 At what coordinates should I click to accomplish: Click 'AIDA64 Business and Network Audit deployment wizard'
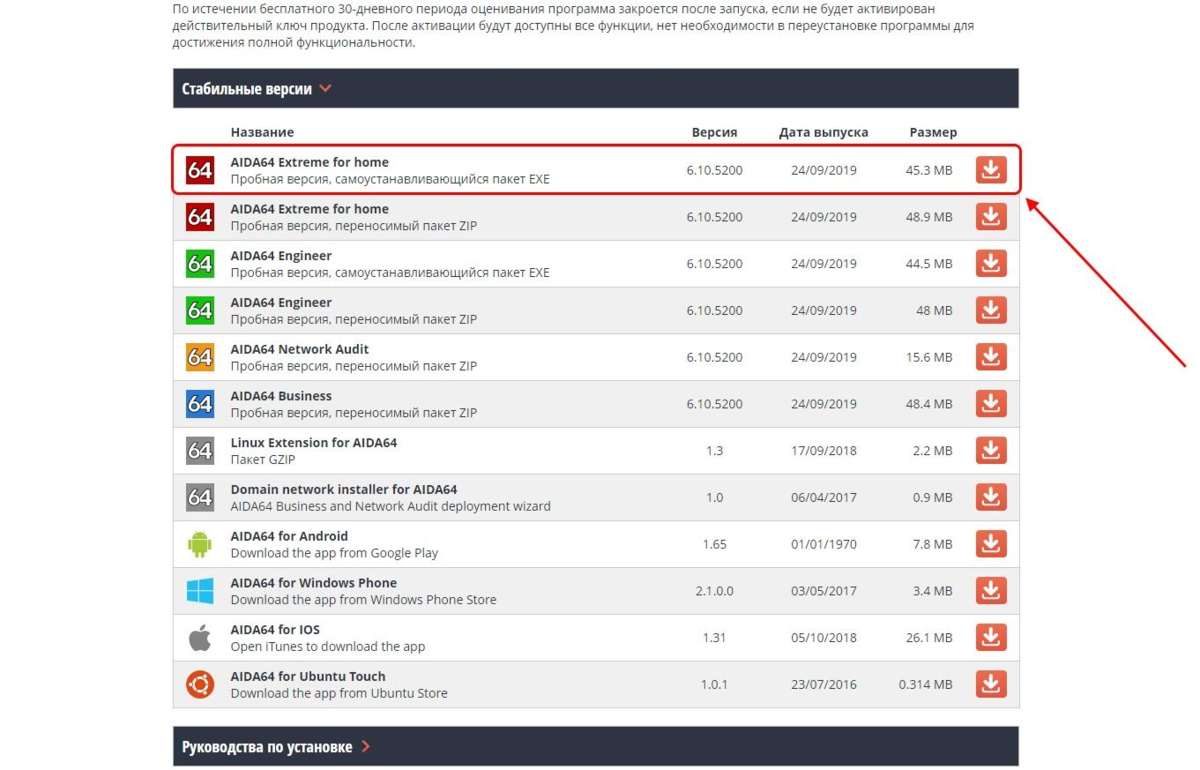[390, 506]
